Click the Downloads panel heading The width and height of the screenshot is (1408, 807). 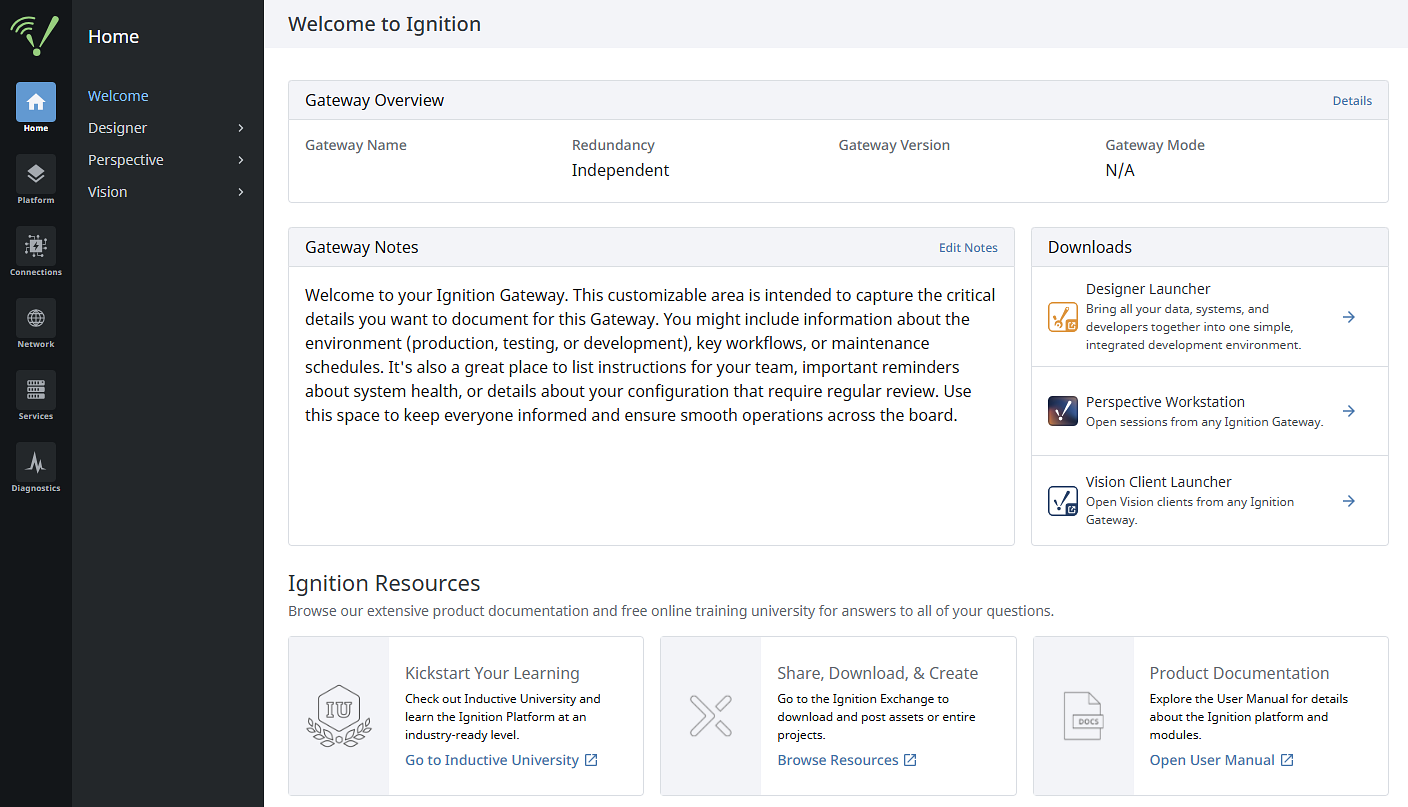coord(1090,247)
